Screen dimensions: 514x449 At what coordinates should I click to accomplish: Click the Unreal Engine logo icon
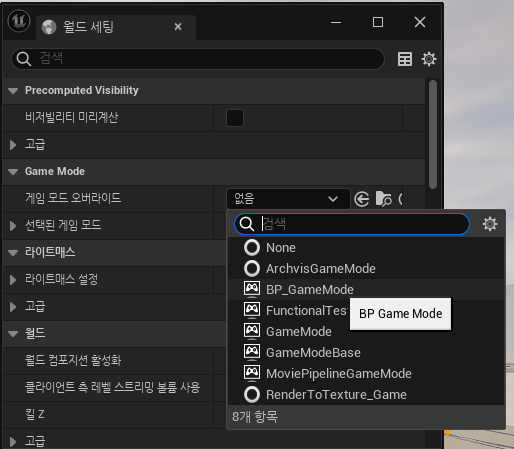[19, 21]
